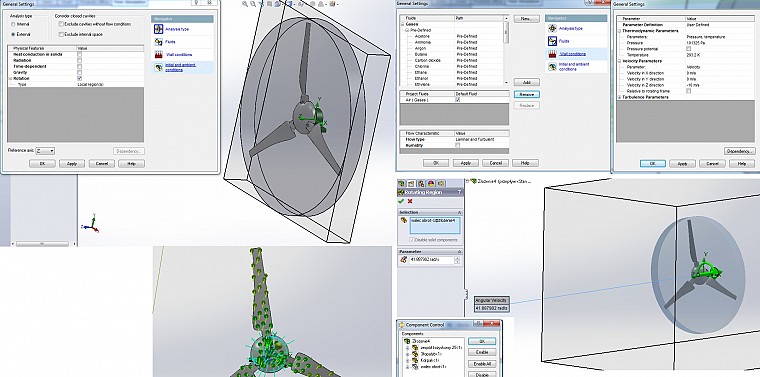Open first Feature Manager tab above Rotating Region

pyautogui.click(x=401, y=184)
